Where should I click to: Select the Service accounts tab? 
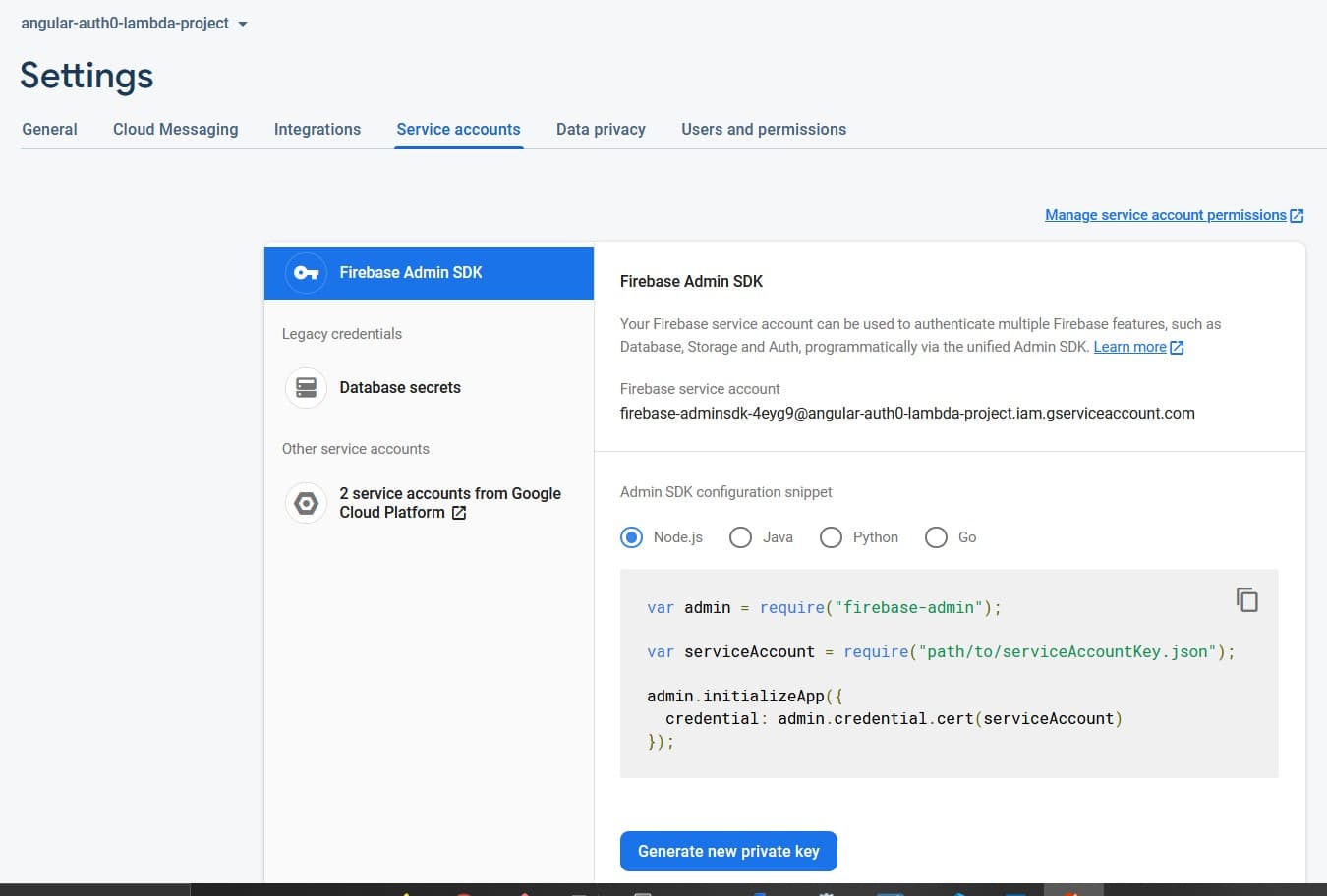tap(458, 129)
